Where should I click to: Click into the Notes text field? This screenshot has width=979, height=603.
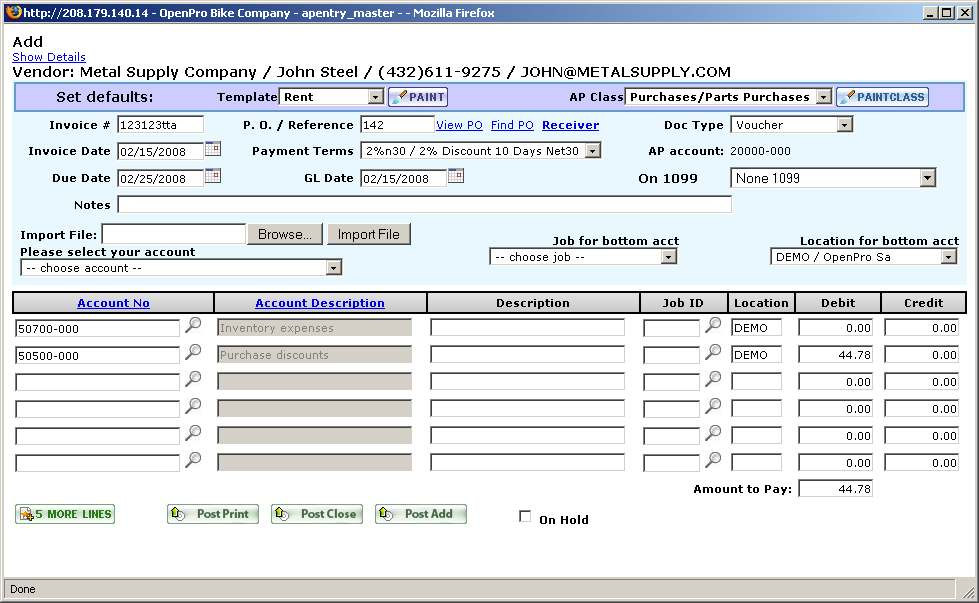coord(424,205)
